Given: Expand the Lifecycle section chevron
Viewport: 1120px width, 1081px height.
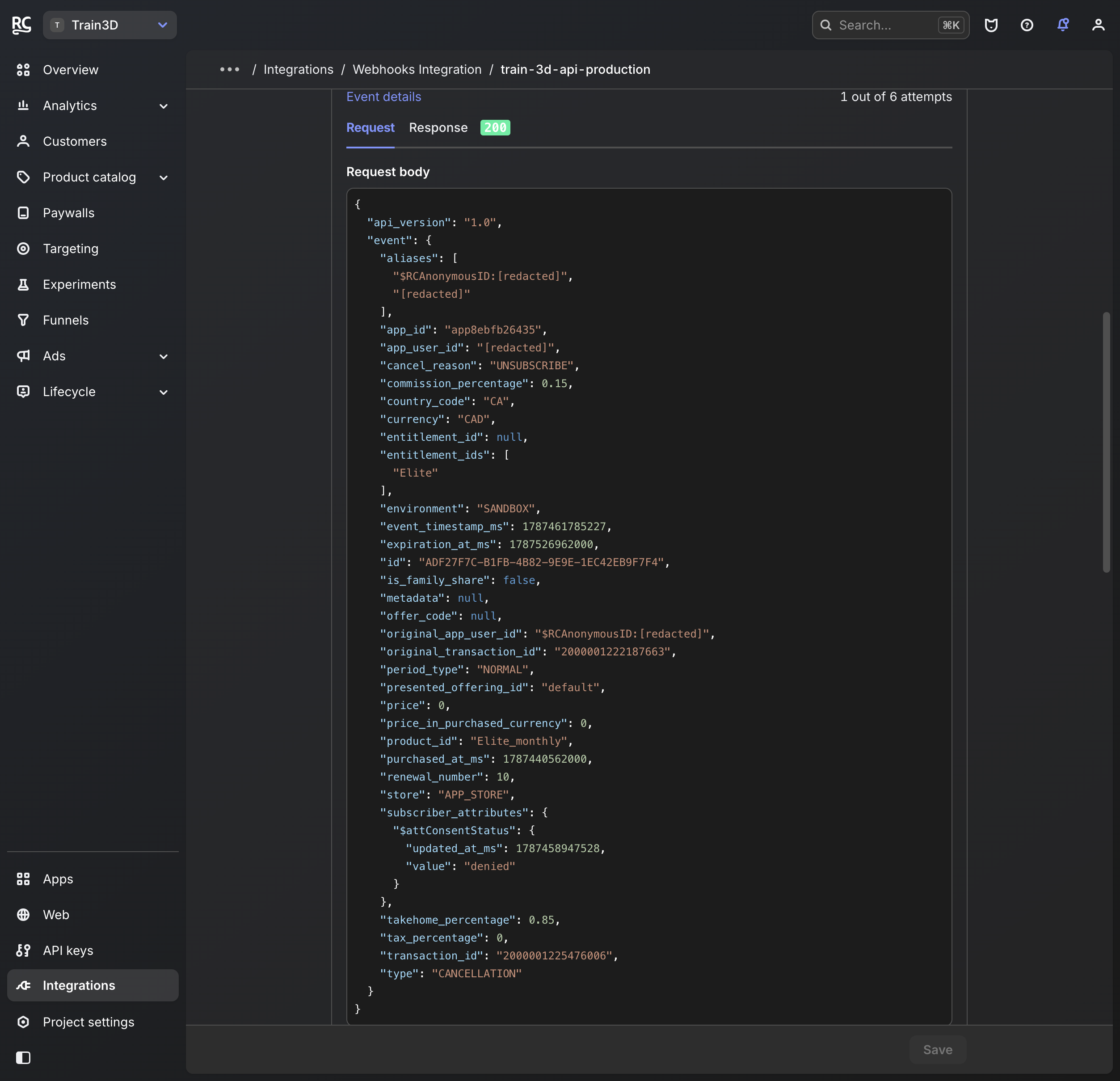Looking at the screenshot, I should (164, 392).
